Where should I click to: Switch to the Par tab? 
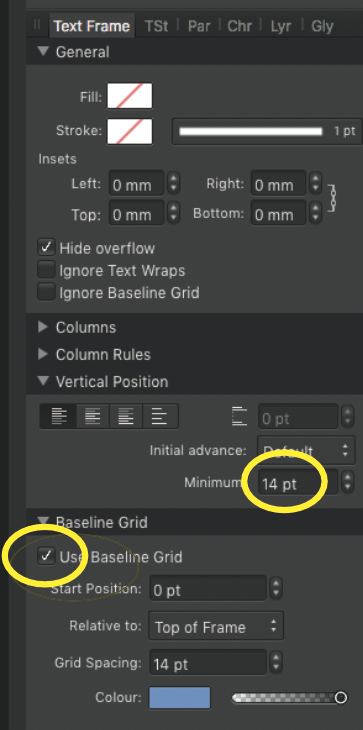[199, 26]
